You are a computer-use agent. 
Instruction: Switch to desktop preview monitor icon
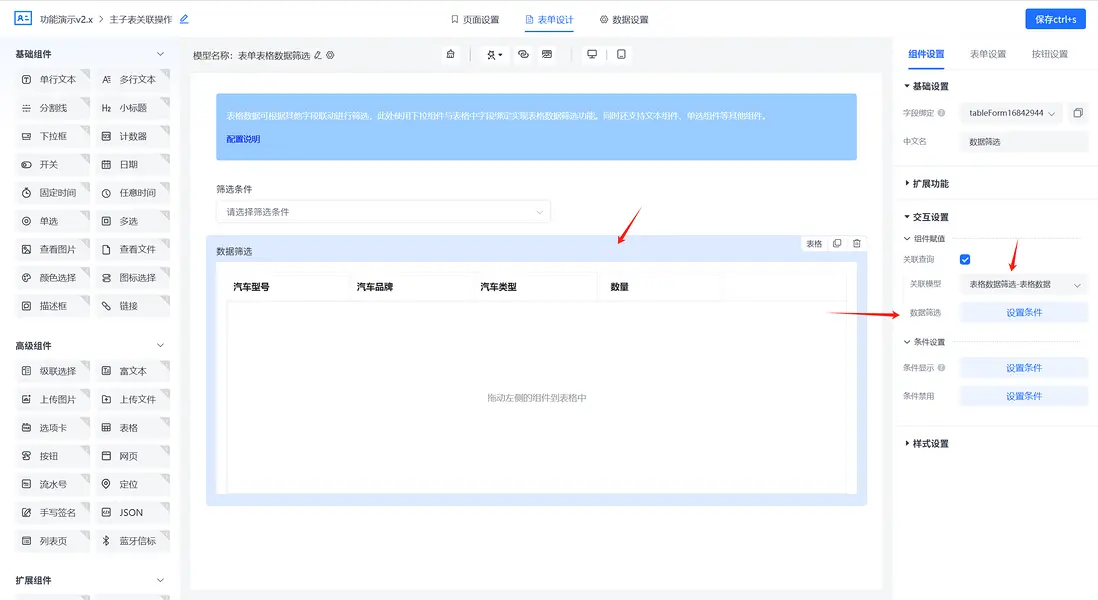click(592, 54)
